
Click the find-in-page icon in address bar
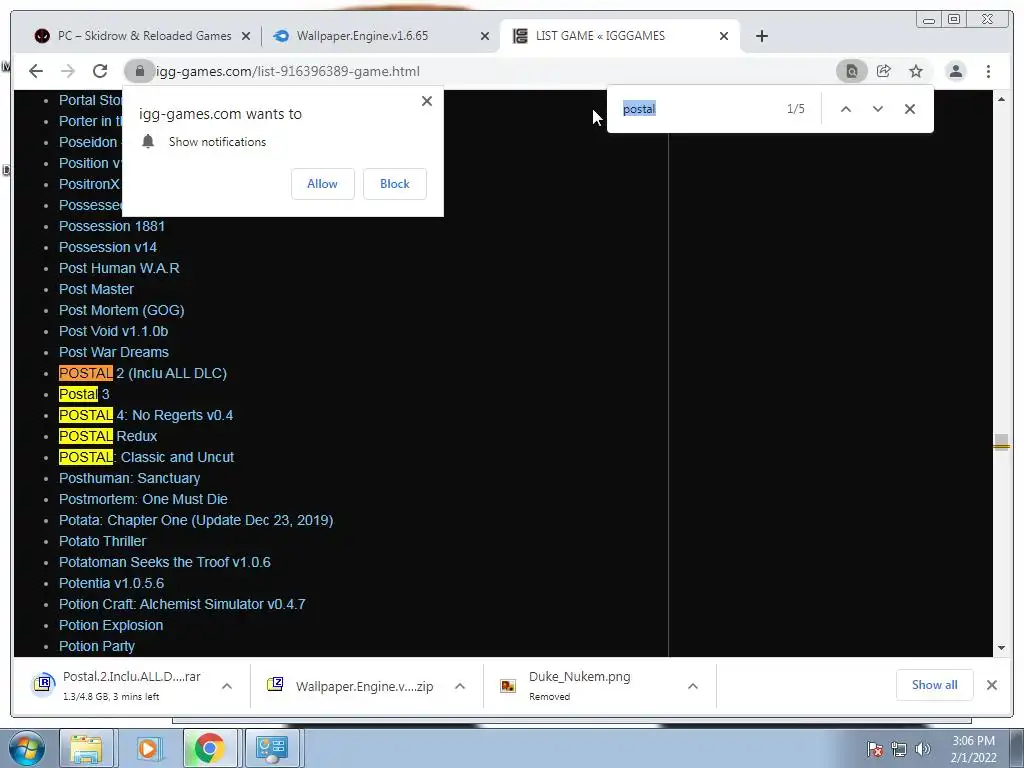coord(852,71)
